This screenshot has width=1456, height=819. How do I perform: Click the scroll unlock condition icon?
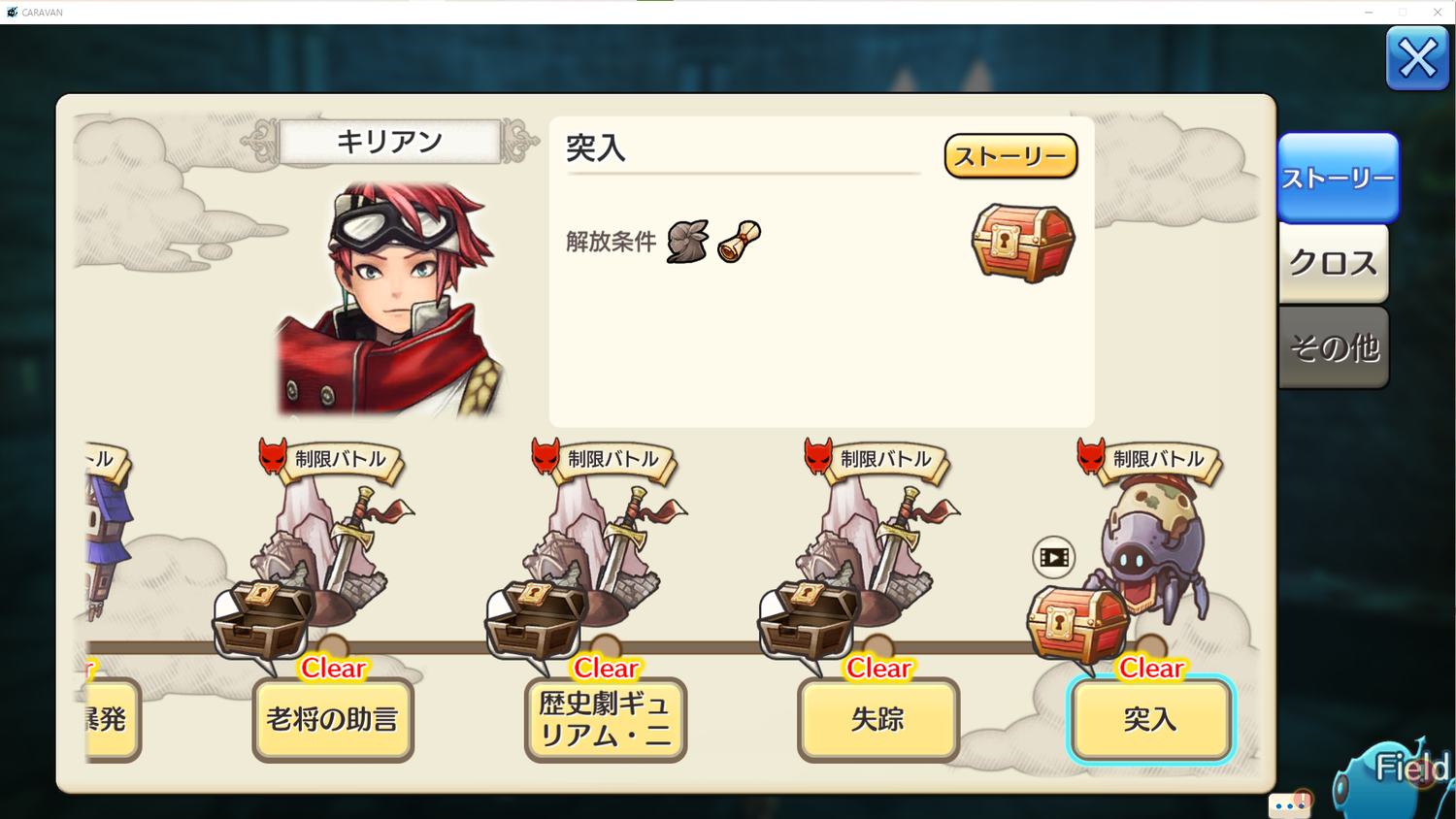[x=739, y=242]
